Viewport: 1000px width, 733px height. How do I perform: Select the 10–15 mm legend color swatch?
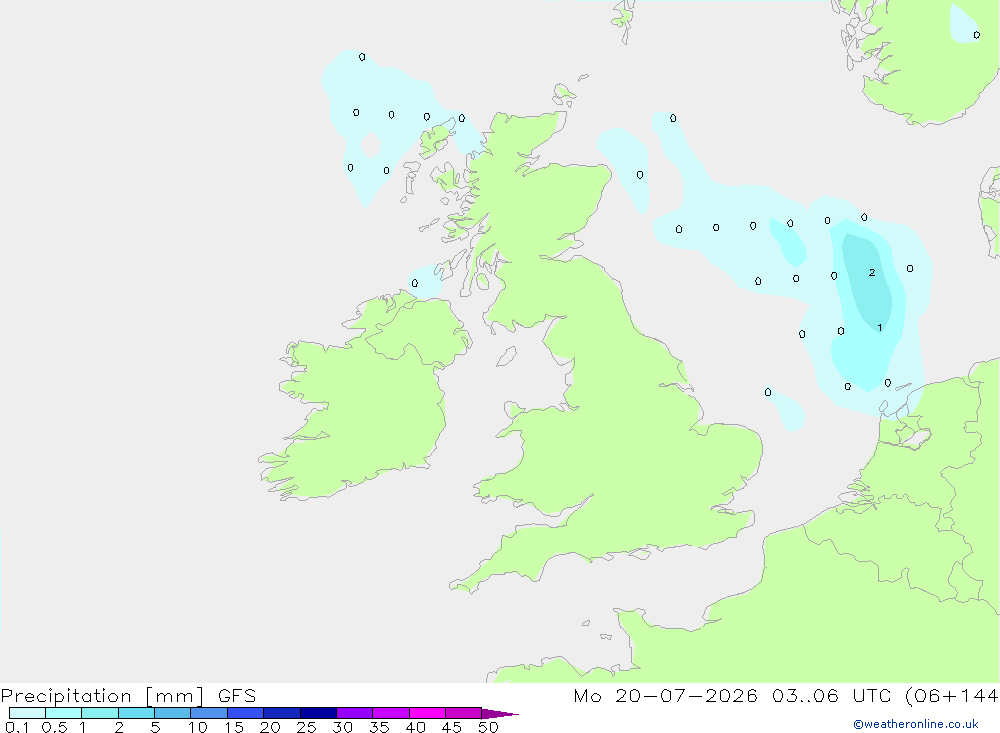coord(209,713)
